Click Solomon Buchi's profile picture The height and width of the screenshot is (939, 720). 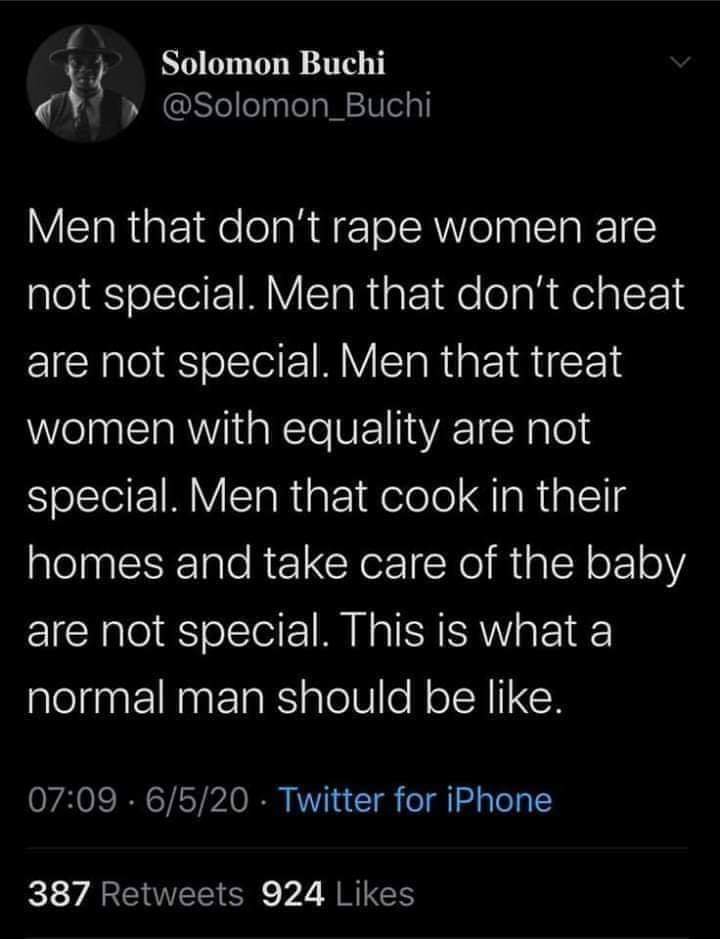click(x=79, y=83)
